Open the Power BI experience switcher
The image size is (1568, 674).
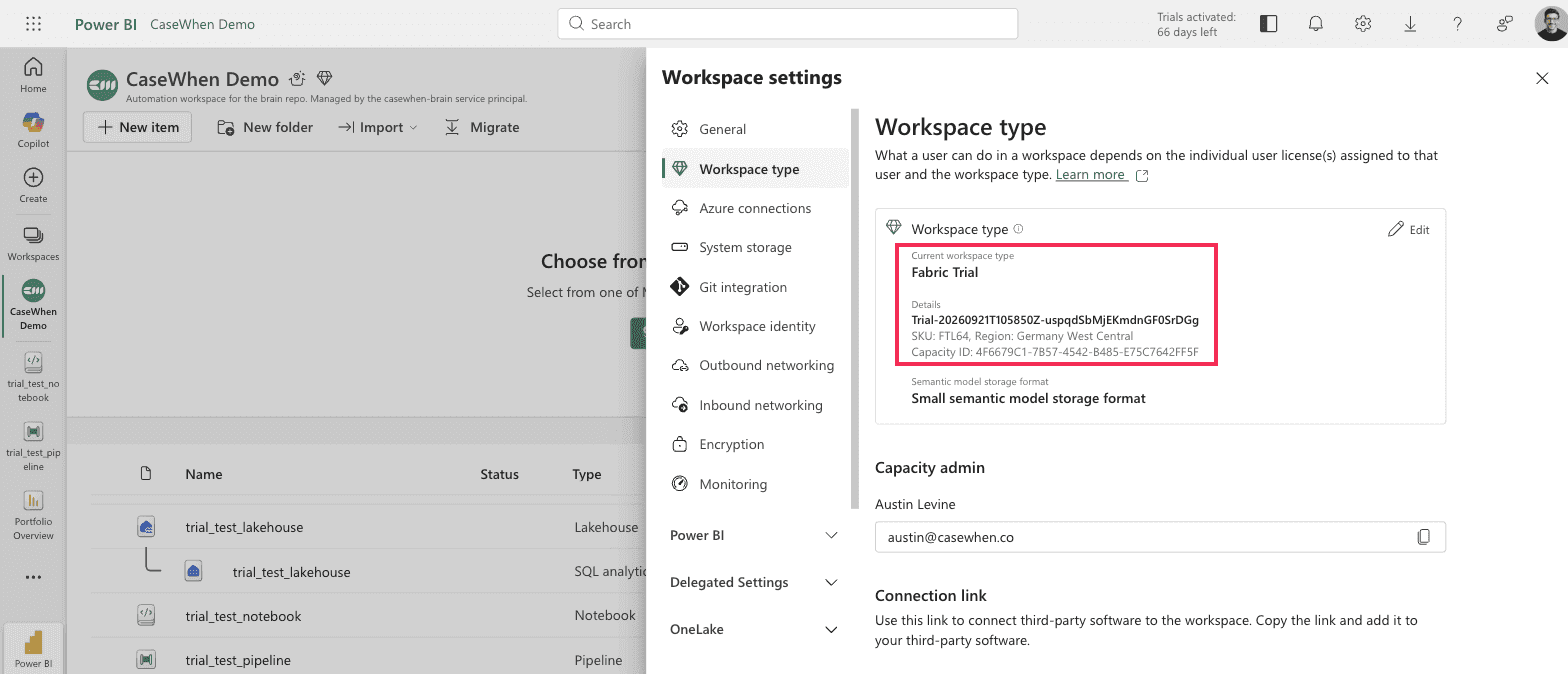point(34,648)
